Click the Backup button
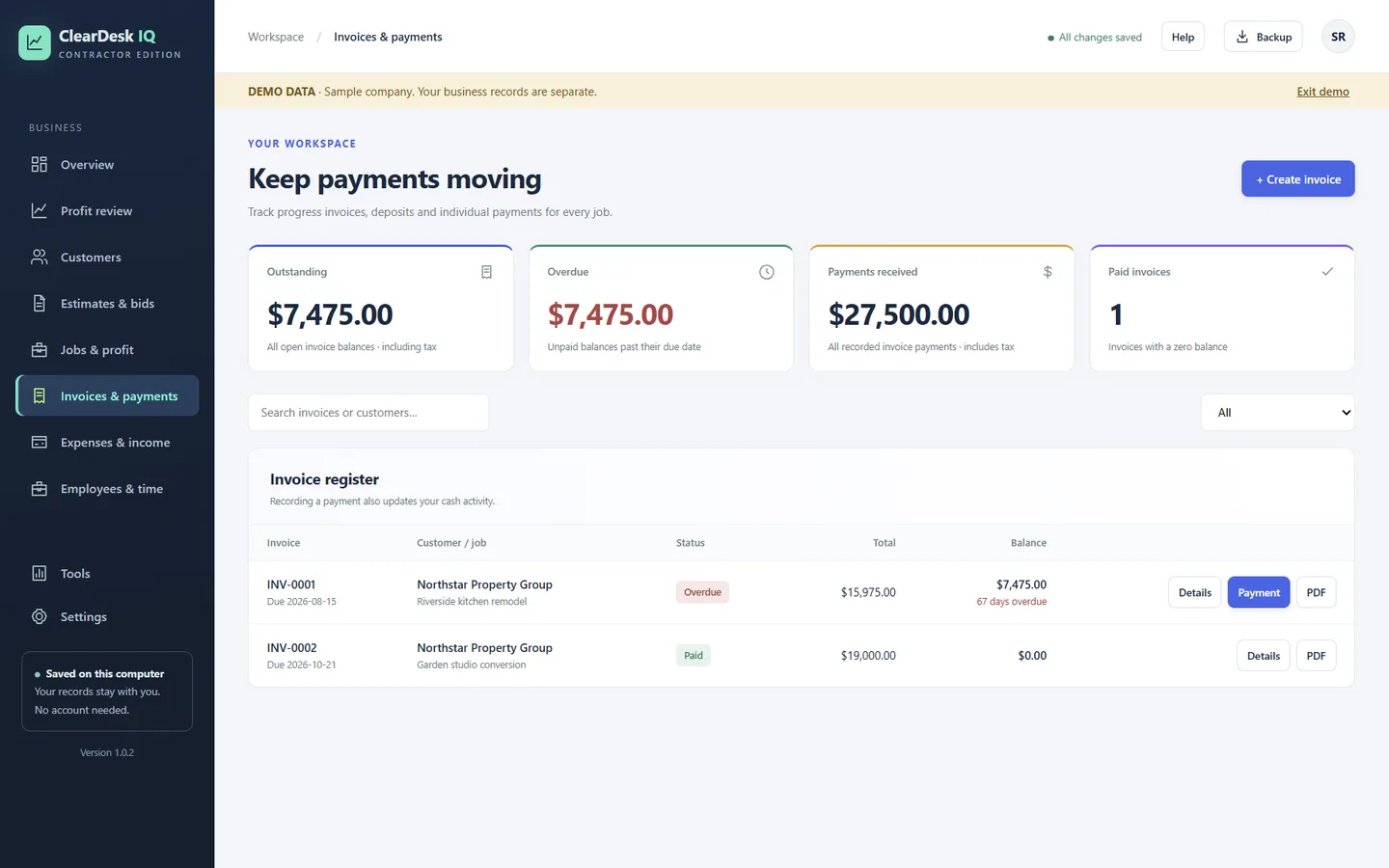1389x868 pixels. coord(1264,37)
